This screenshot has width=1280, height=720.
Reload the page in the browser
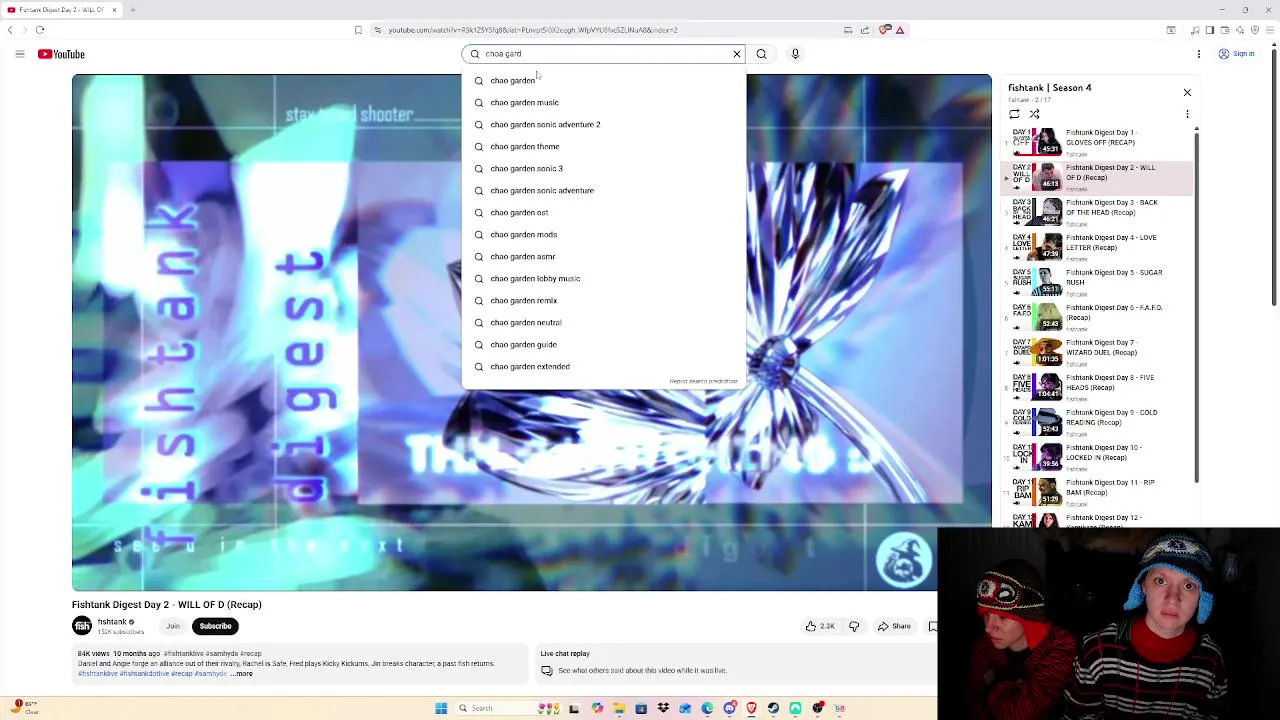[x=40, y=30]
